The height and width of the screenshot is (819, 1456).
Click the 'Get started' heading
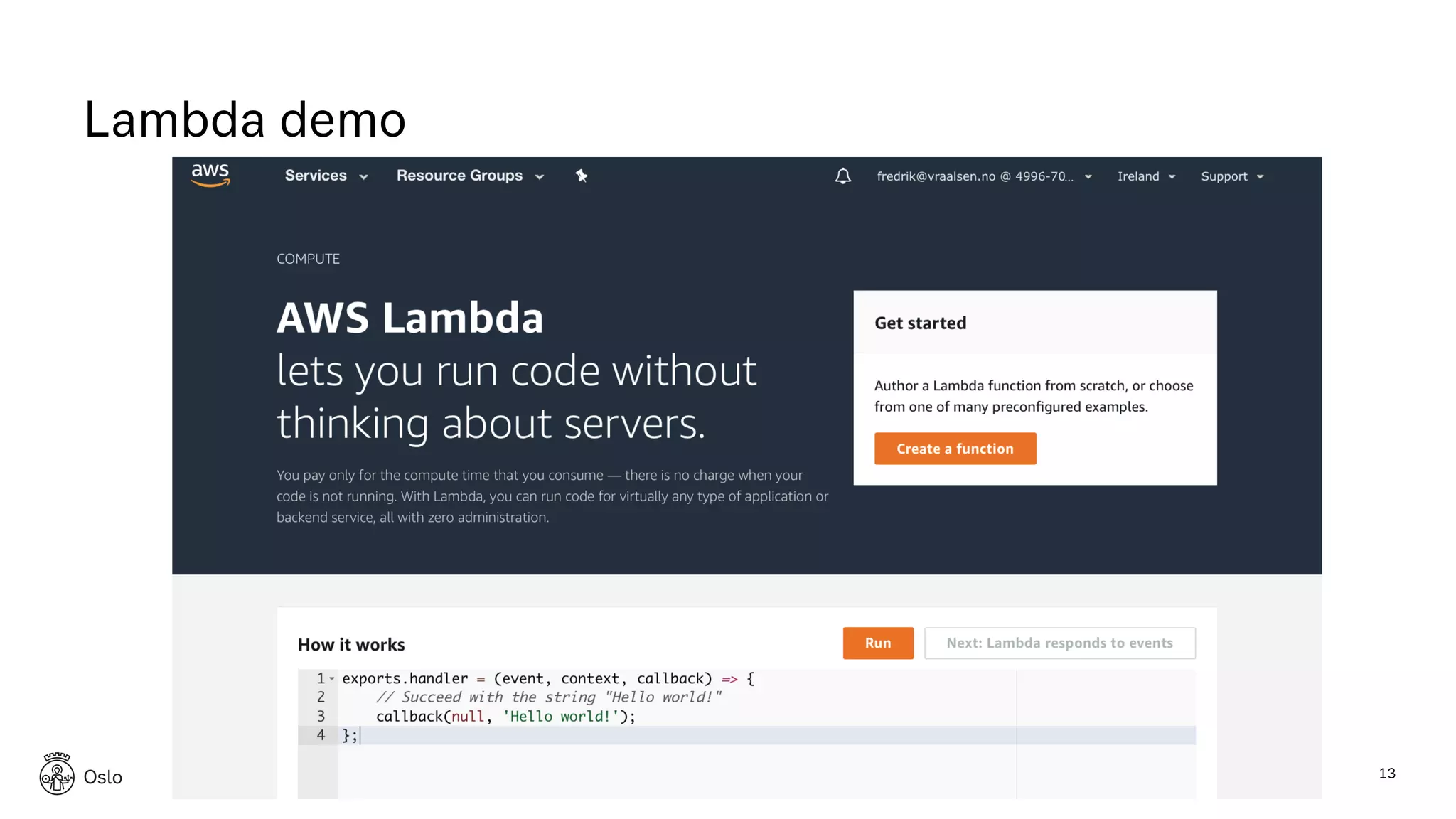pos(920,323)
